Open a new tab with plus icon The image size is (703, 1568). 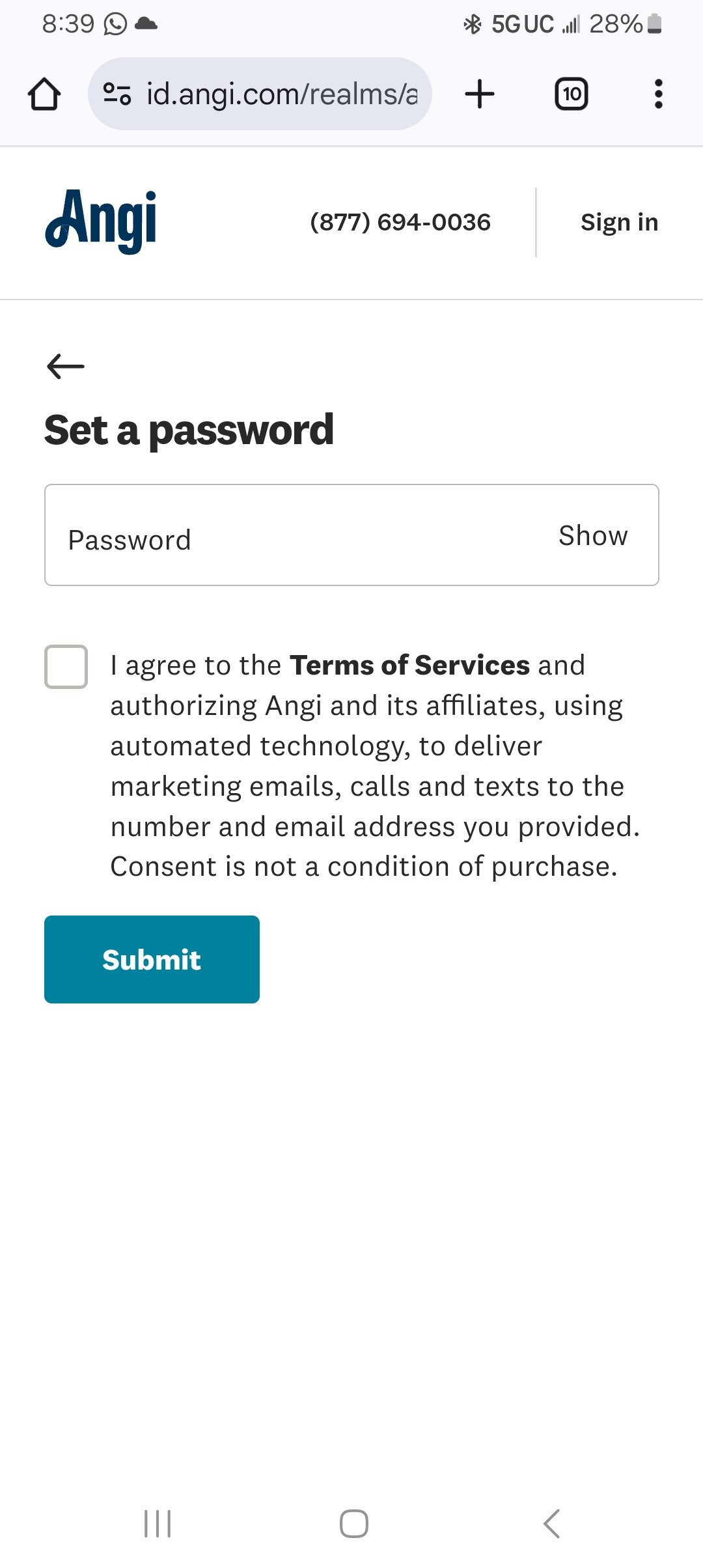tap(480, 94)
